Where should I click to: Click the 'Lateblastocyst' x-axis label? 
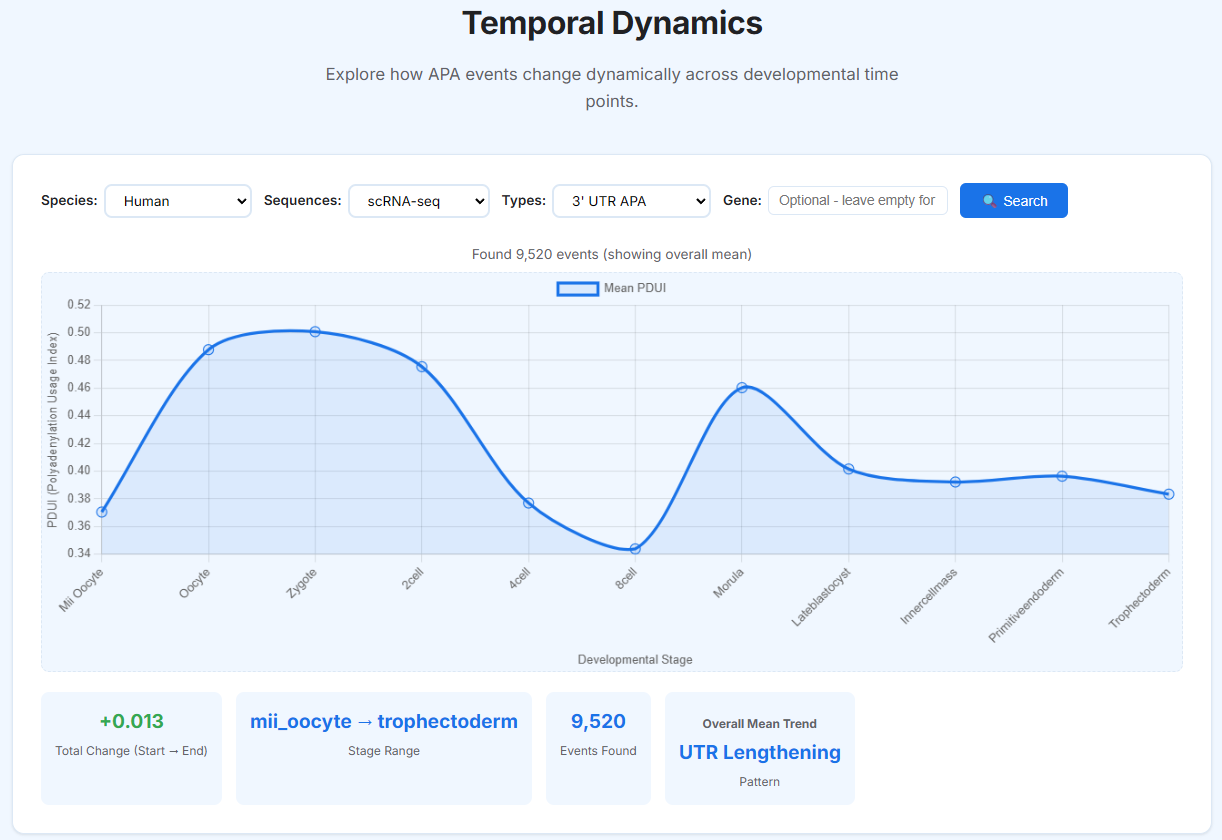[821, 597]
